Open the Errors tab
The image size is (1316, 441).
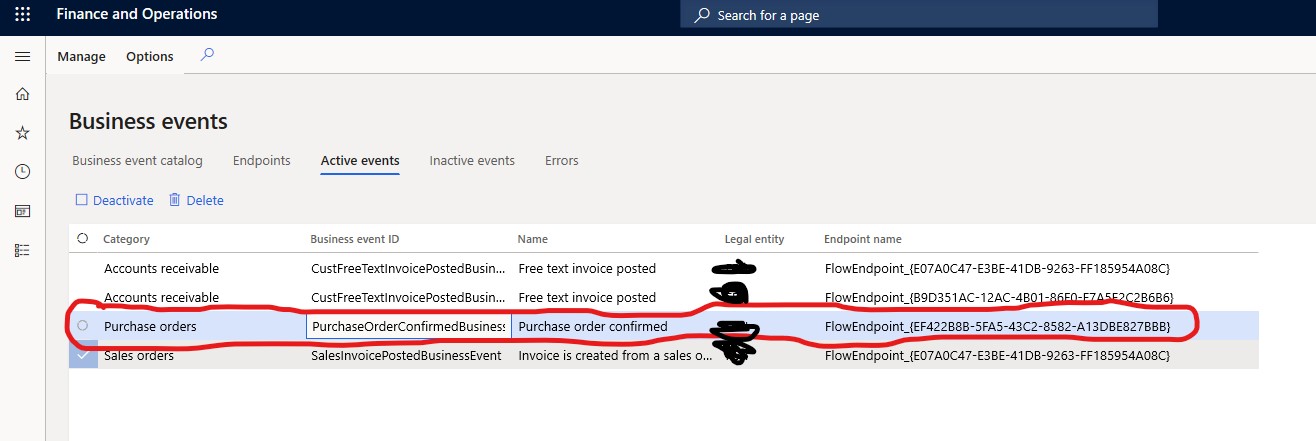562,160
